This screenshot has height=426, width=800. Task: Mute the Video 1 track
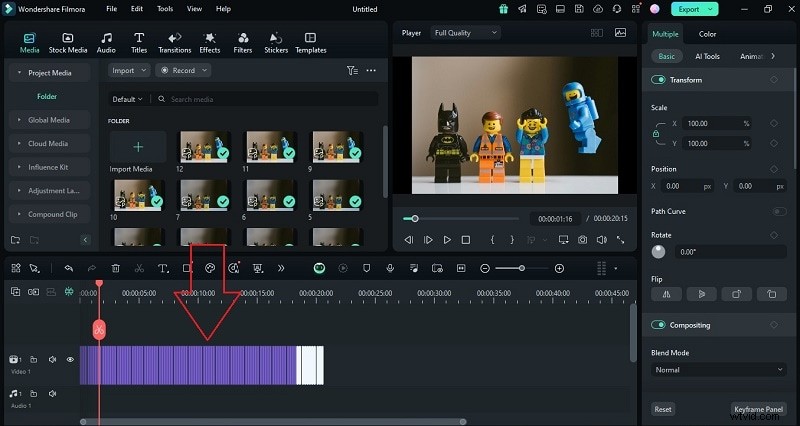tap(52, 360)
